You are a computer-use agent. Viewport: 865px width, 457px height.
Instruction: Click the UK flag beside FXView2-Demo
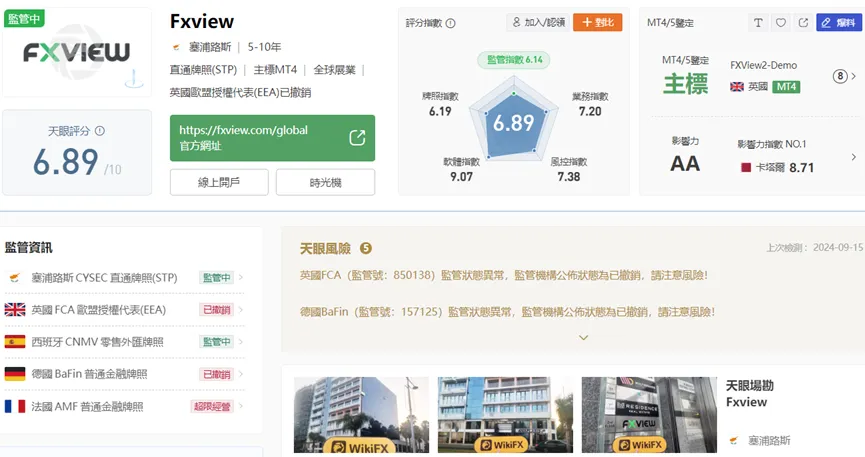point(737,87)
